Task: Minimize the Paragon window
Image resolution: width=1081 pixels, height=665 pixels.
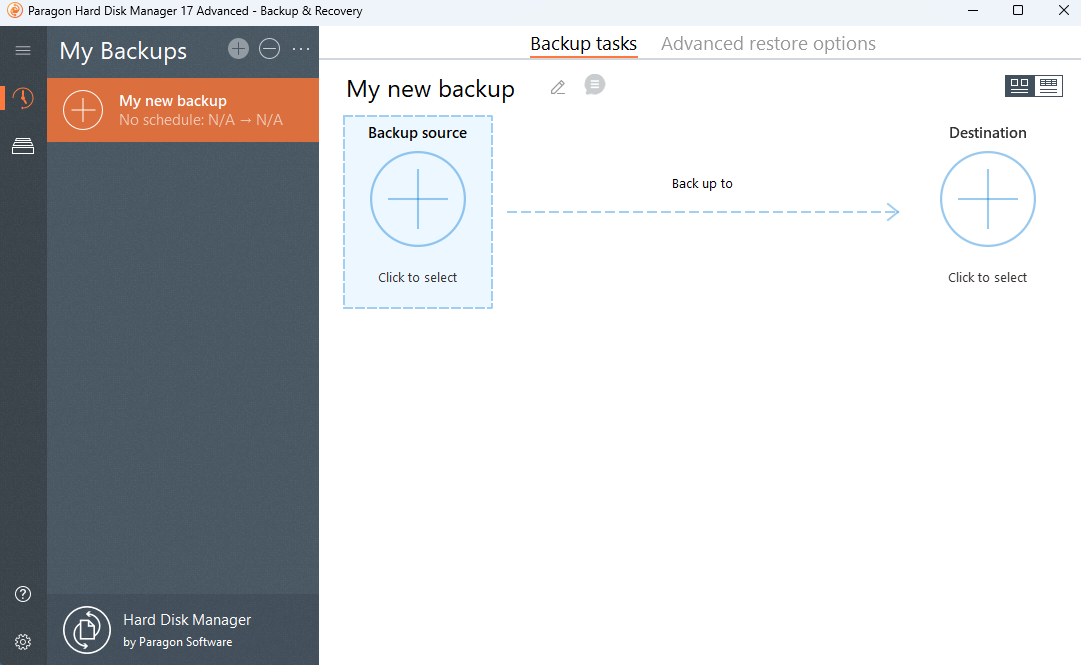Action: point(973,10)
